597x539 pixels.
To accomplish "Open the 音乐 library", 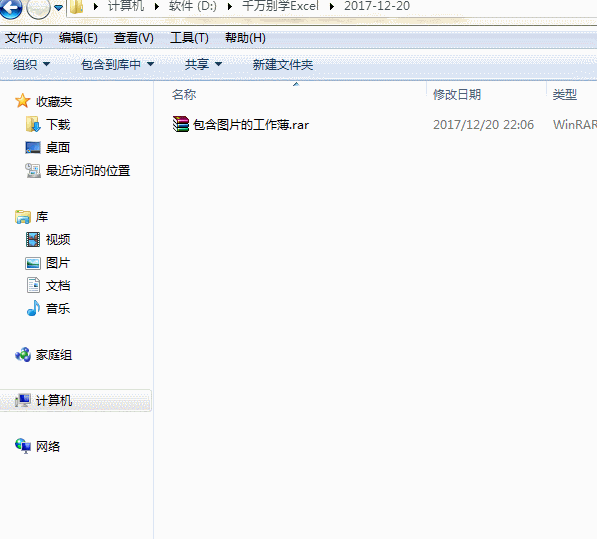I will click(58, 308).
